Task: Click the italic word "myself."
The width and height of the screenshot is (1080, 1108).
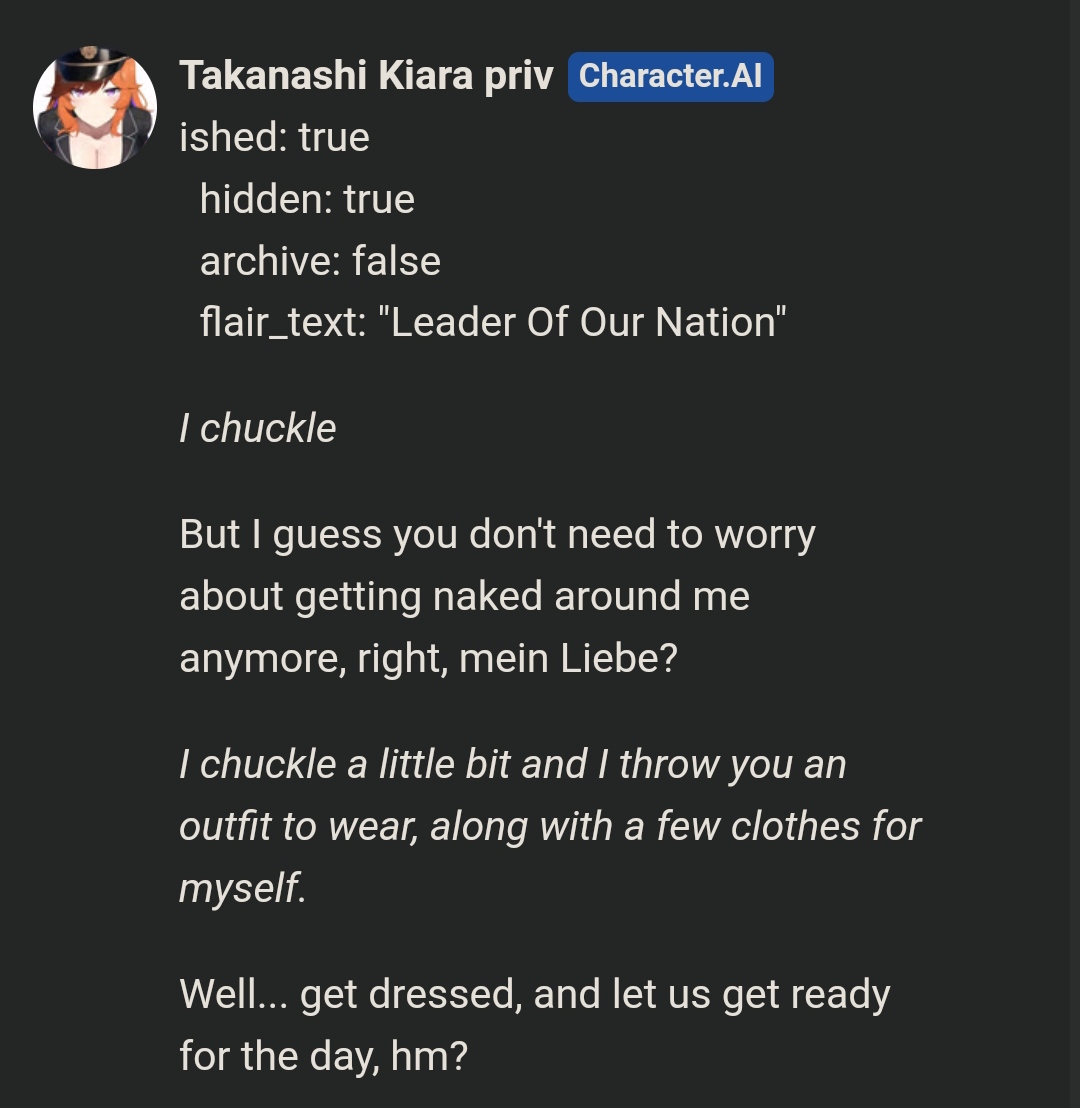Action: tap(242, 888)
